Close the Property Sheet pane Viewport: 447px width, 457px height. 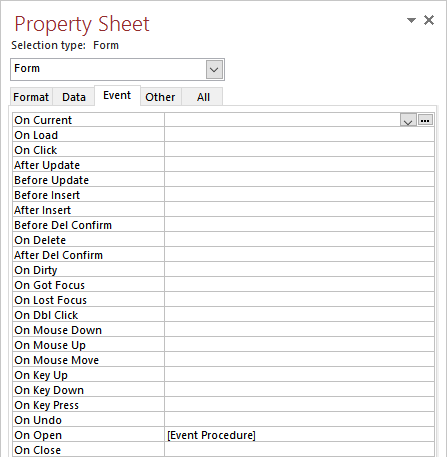pyautogui.click(x=429, y=20)
